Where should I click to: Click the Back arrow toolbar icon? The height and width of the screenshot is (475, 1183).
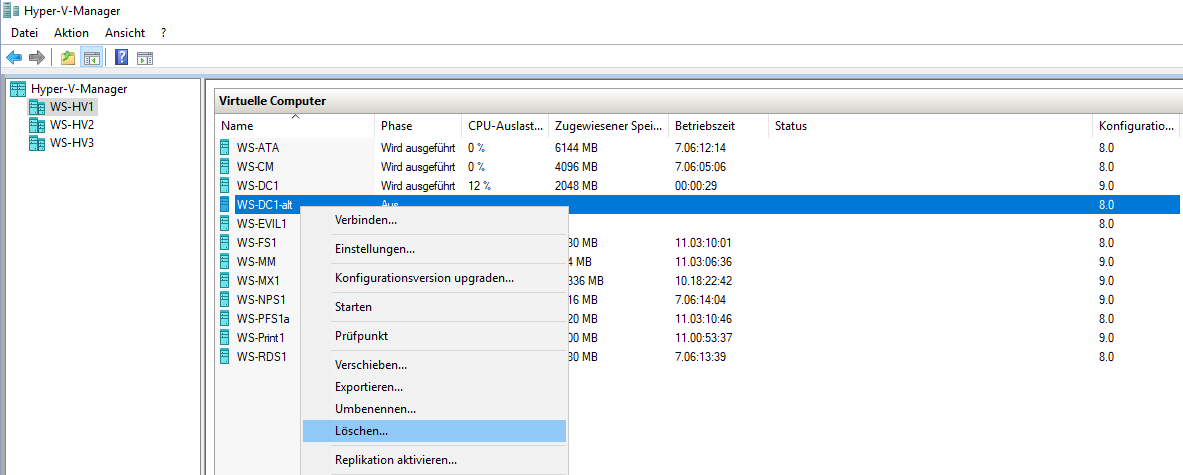(14, 57)
